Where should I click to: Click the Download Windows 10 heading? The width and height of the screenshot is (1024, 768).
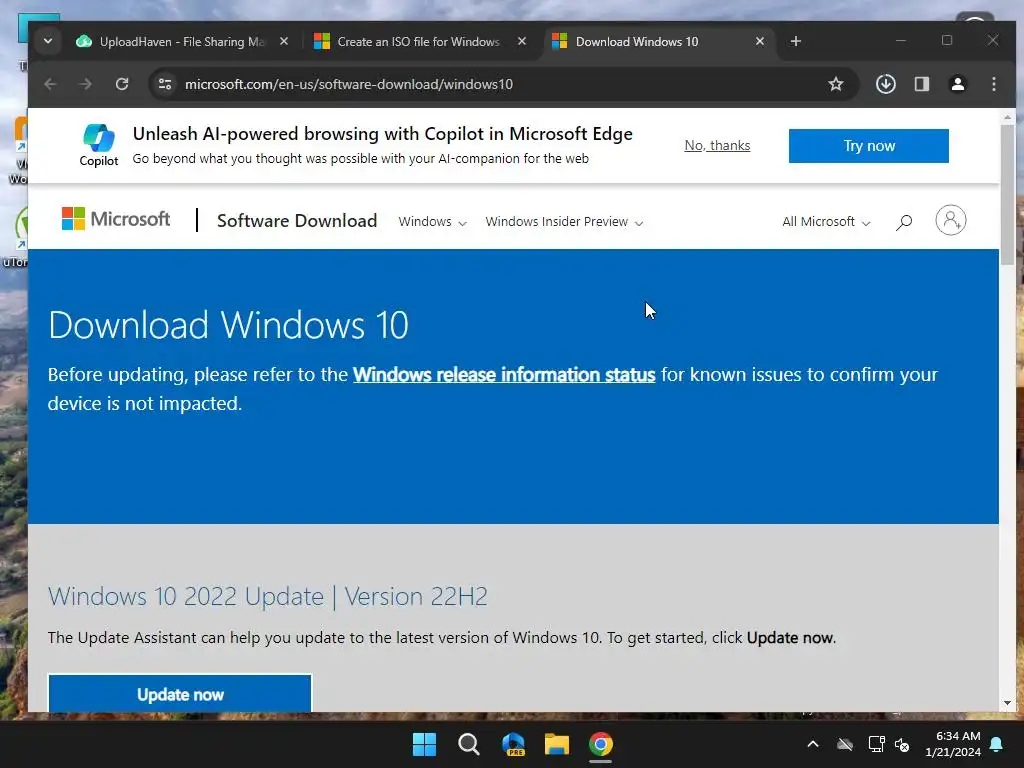point(229,325)
